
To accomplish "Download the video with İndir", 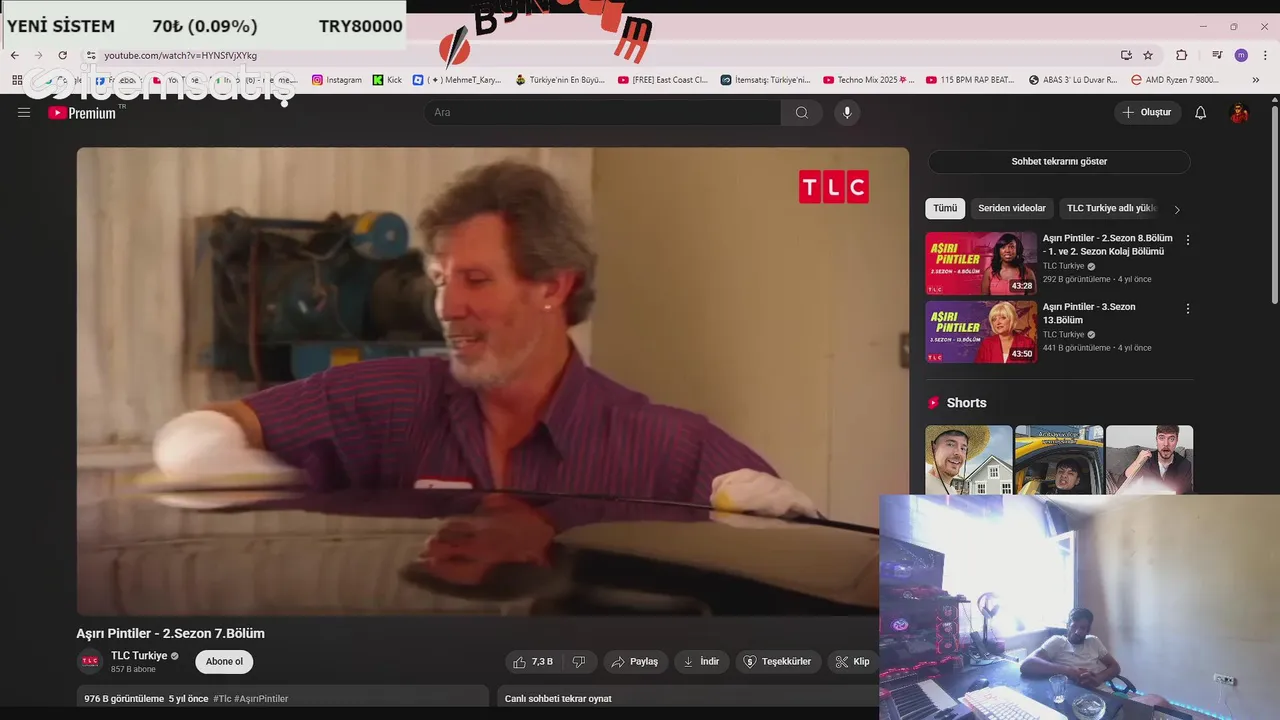I will click(x=701, y=662).
